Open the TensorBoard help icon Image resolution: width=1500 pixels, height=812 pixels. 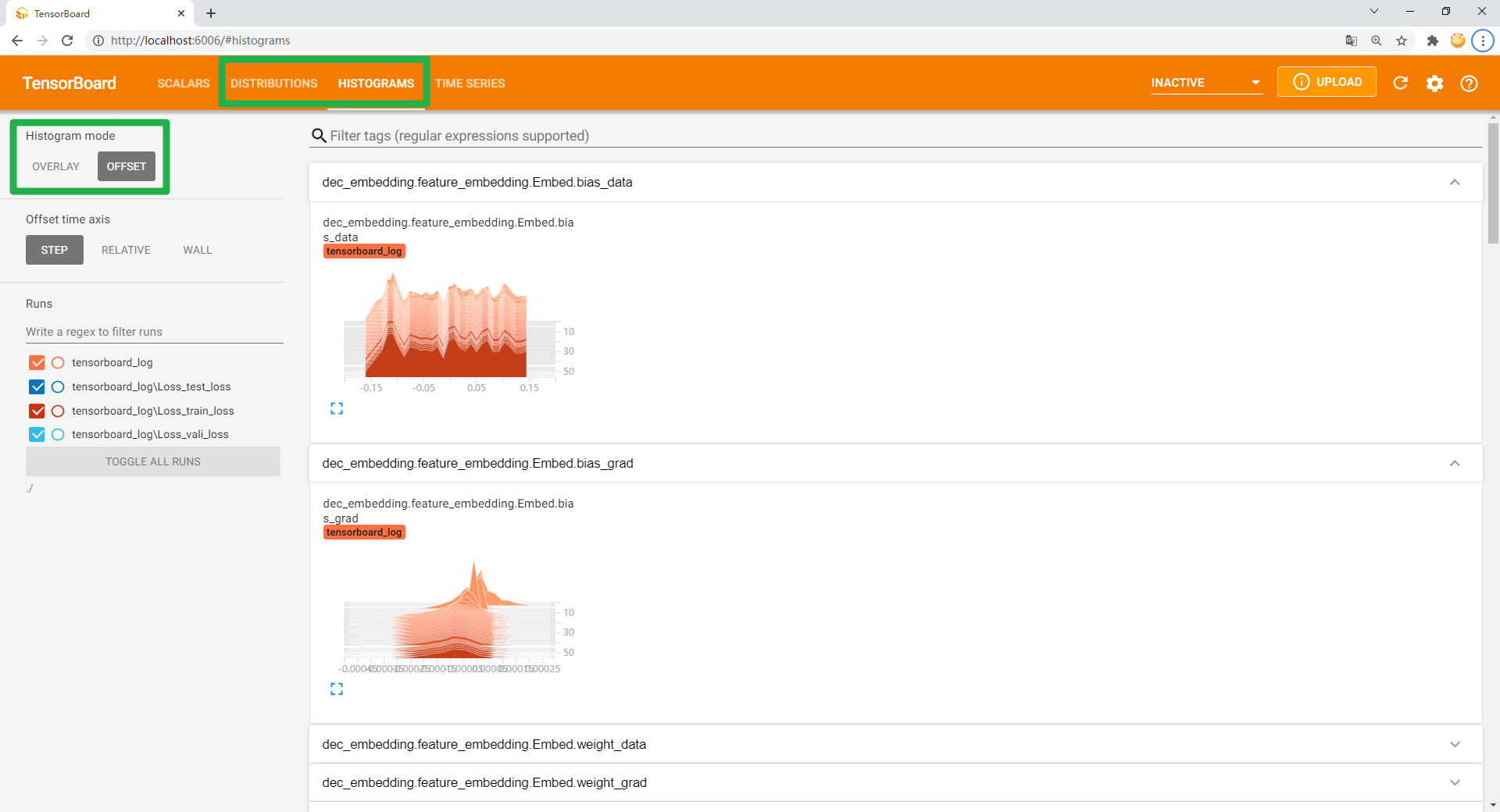[x=1470, y=84]
